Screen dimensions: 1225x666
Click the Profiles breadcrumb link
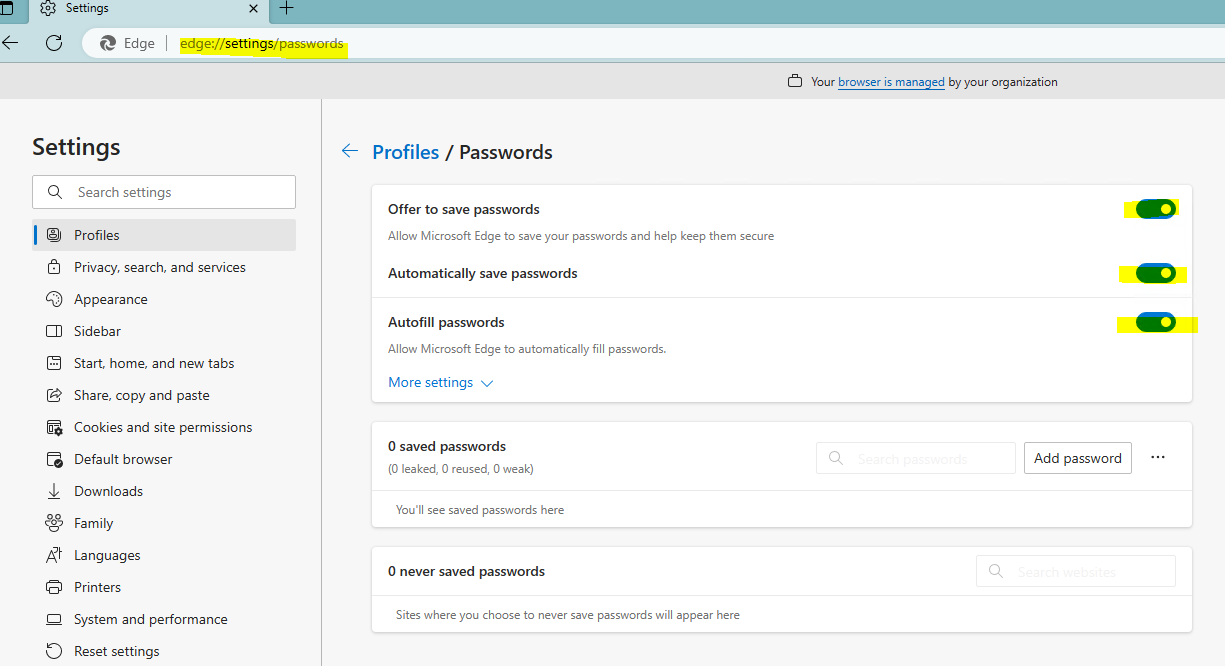(x=405, y=152)
